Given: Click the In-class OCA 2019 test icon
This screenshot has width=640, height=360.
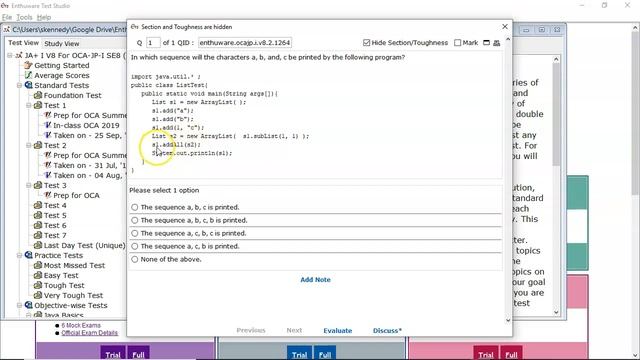Looking at the screenshot, I should (x=47, y=125).
